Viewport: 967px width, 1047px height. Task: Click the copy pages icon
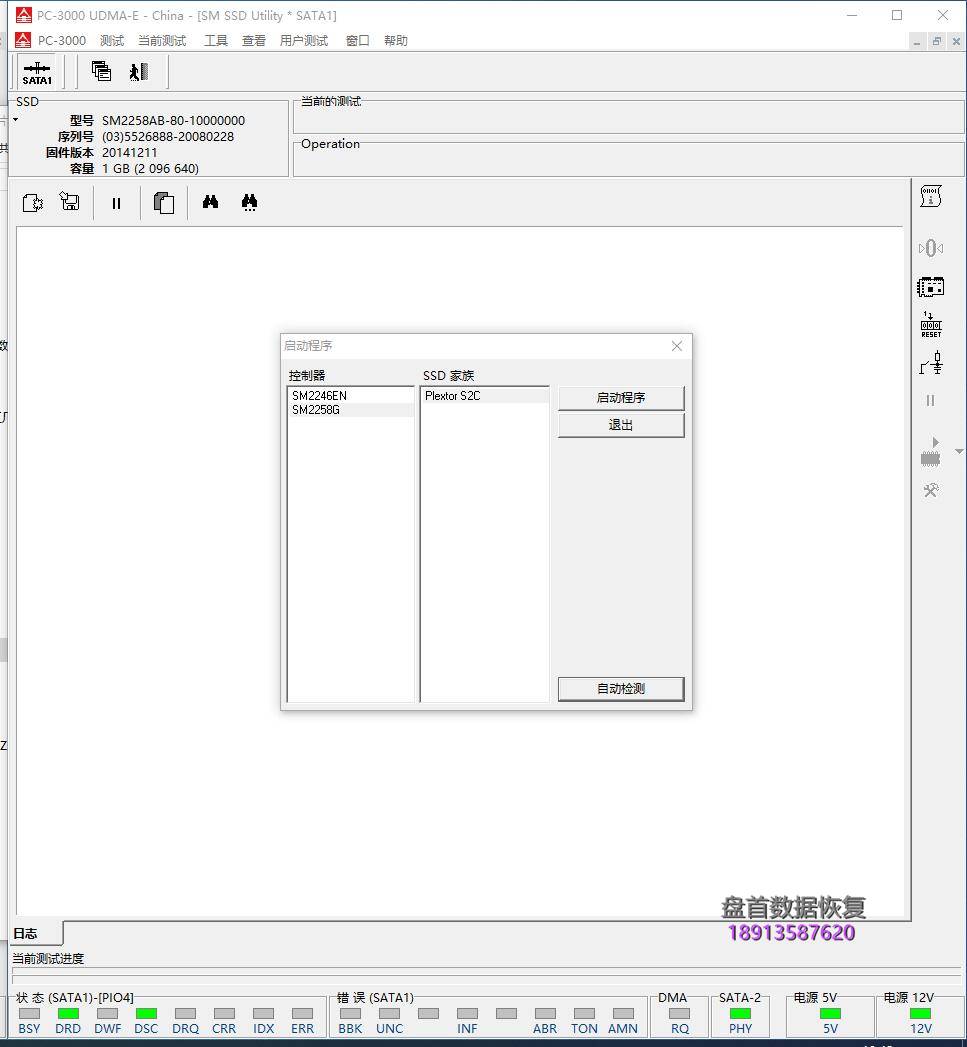[164, 202]
